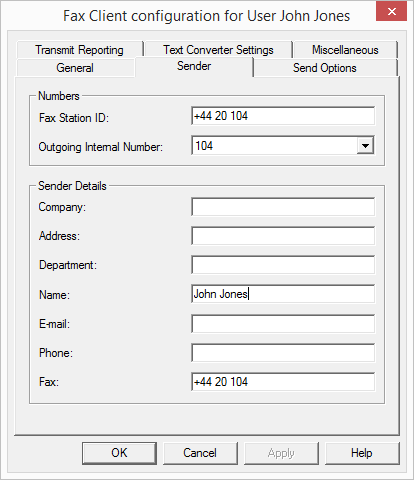Open Help for this dialog
Image resolution: width=414 pixels, height=480 pixels.
coord(362,453)
